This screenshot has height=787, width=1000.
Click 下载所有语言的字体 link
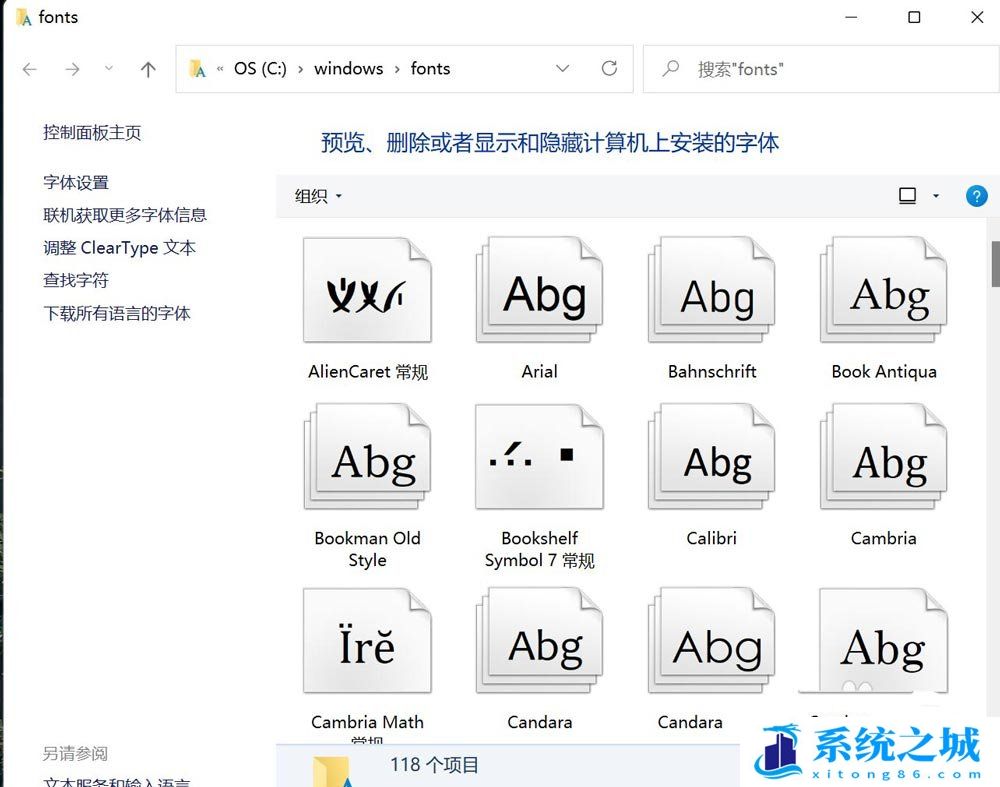pos(117,313)
